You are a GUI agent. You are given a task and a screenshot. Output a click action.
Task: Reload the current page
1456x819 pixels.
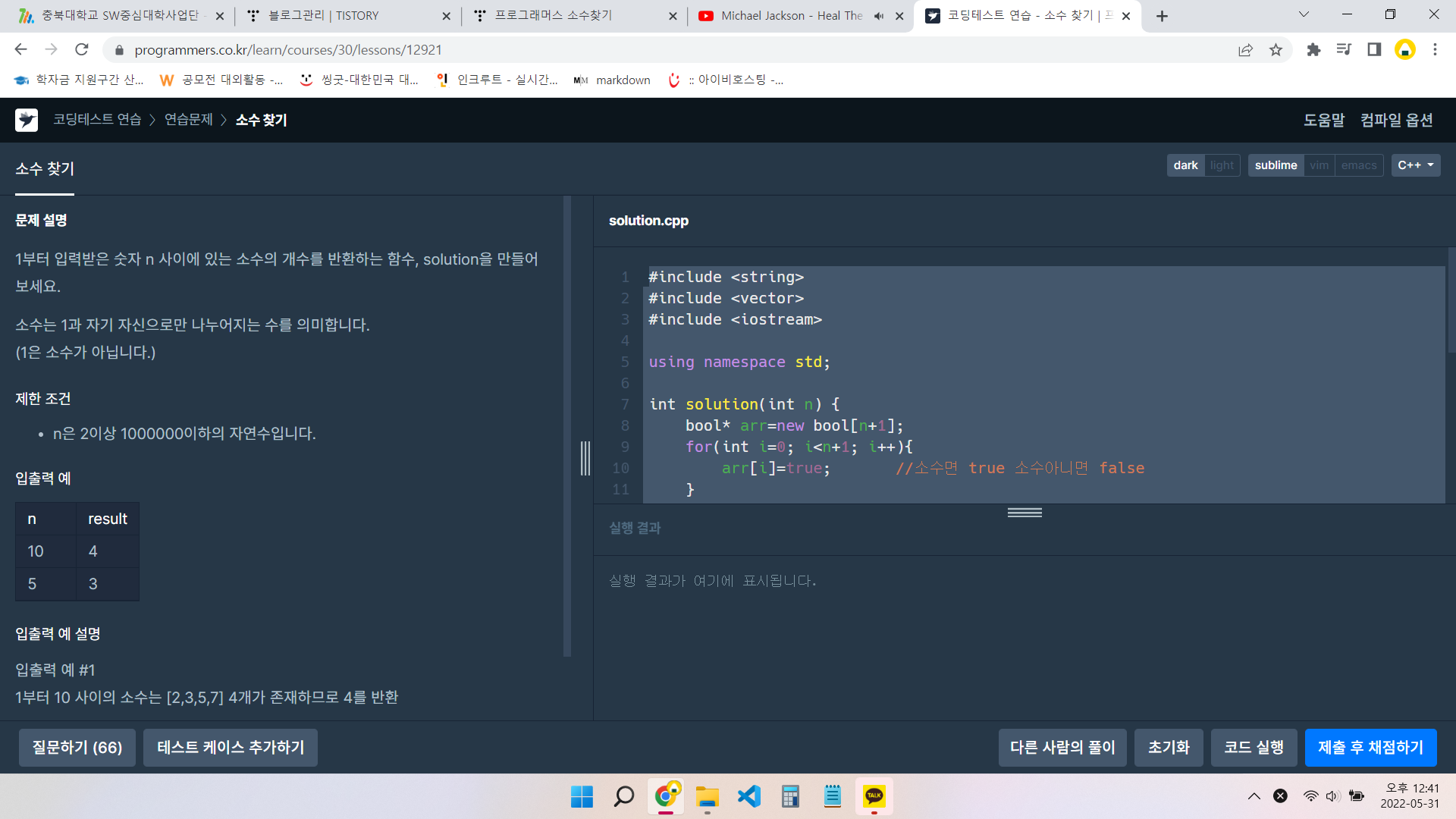[82, 50]
